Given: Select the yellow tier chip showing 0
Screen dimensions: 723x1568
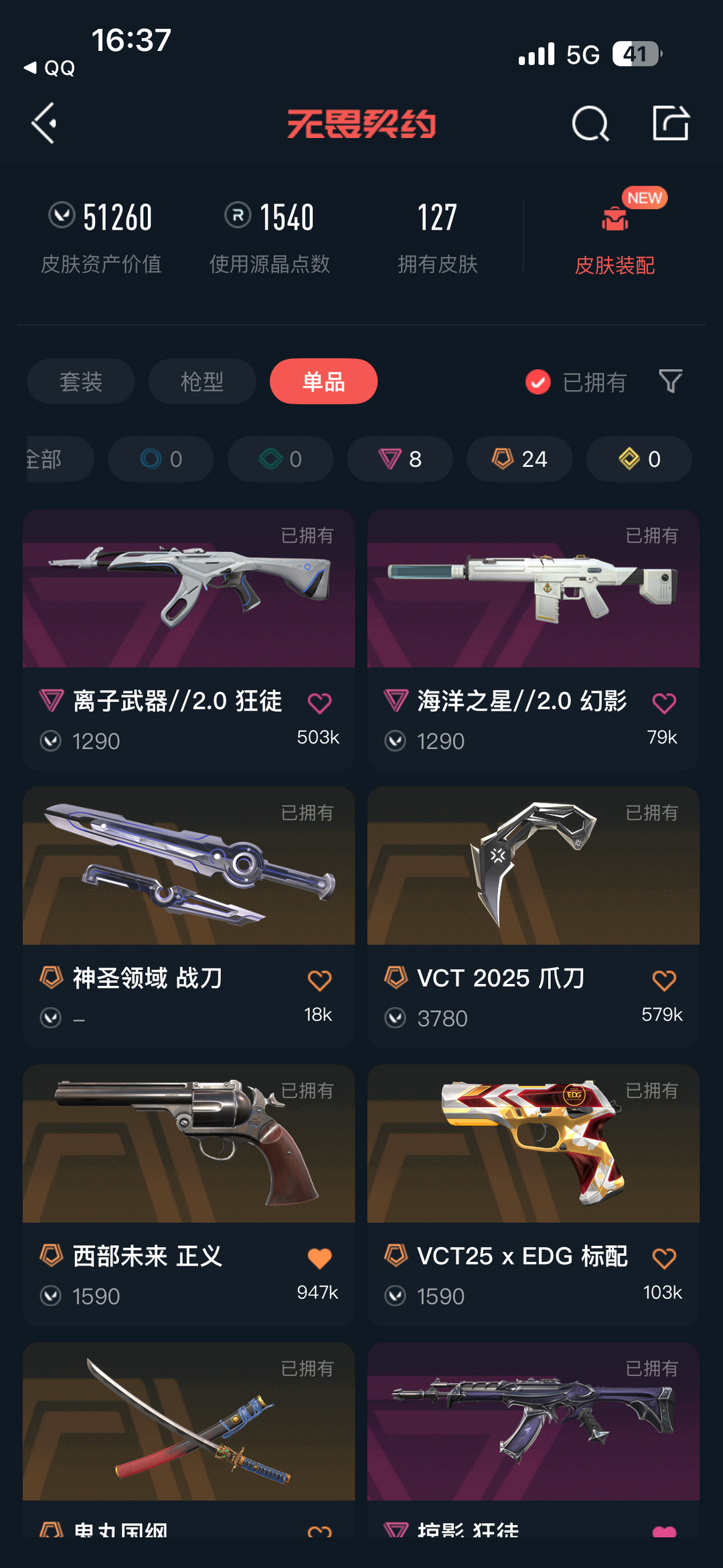Looking at the screenshot, I should [639, 459].
